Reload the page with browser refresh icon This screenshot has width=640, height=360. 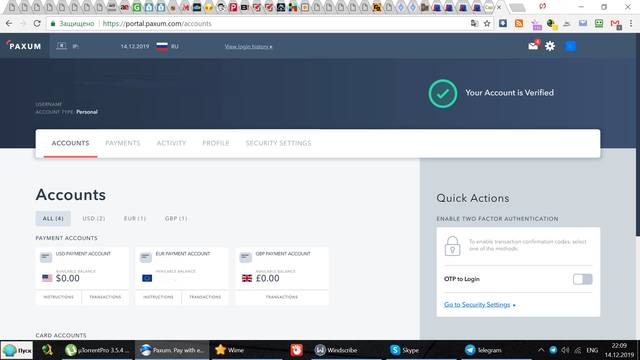[x=37, y=24]
